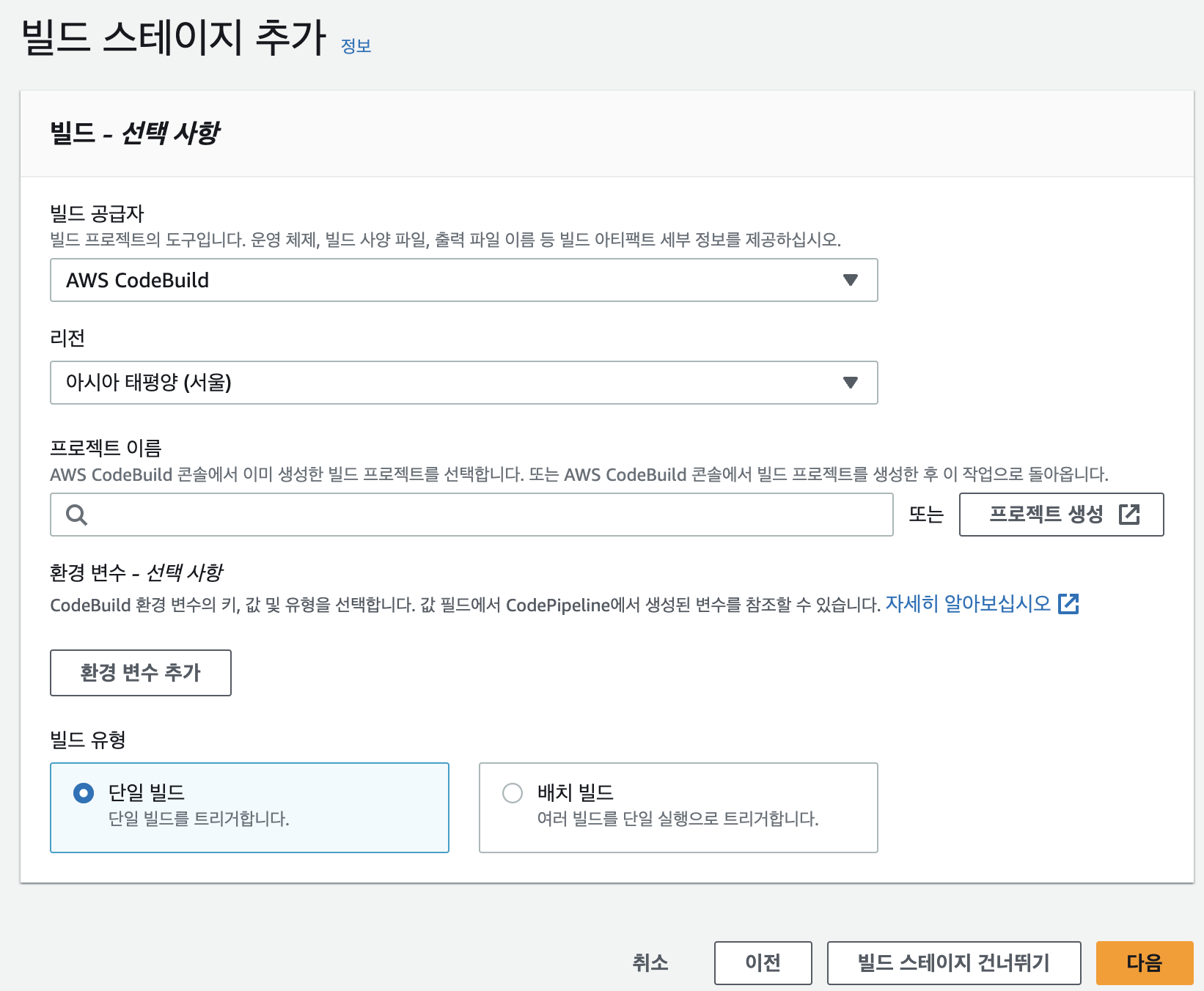1204x991 pixels.
Task: Click the external link icon beside 자세히 알아보십시오
Action: point(1070,604)
